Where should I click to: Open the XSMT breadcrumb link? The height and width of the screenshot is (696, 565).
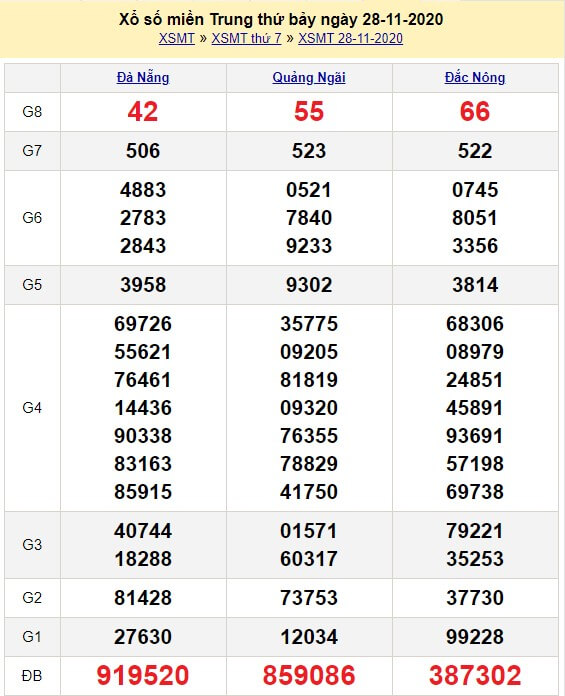tap(177, 39)
